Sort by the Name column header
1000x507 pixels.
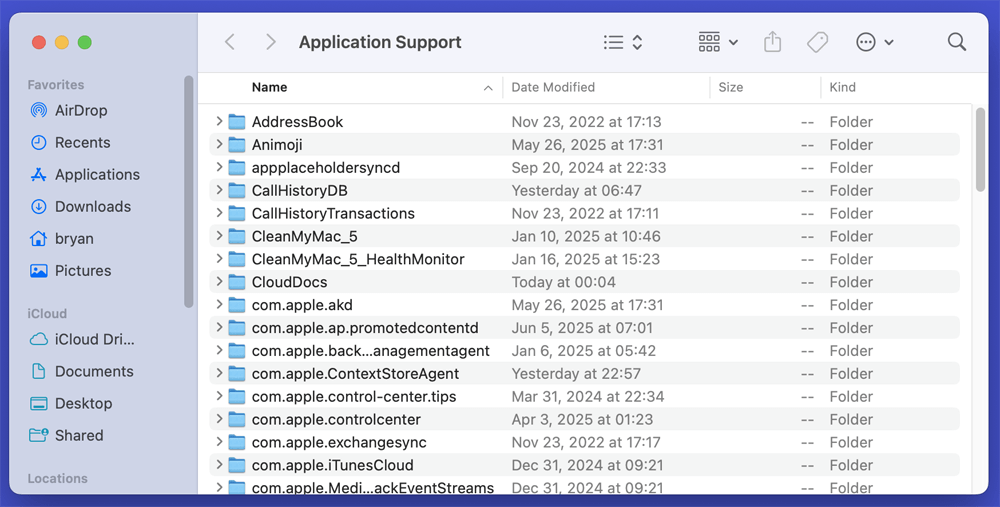click(270, 87)
